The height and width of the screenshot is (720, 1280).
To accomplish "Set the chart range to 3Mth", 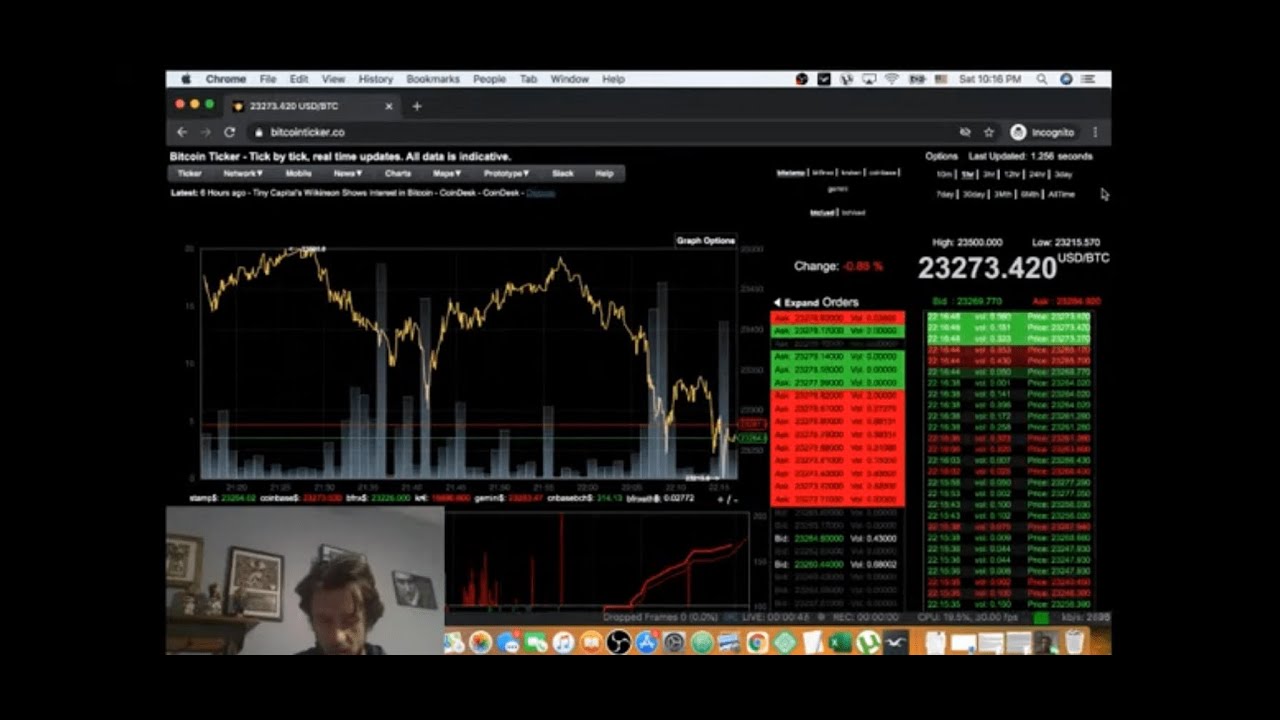I will [1003, 194].
